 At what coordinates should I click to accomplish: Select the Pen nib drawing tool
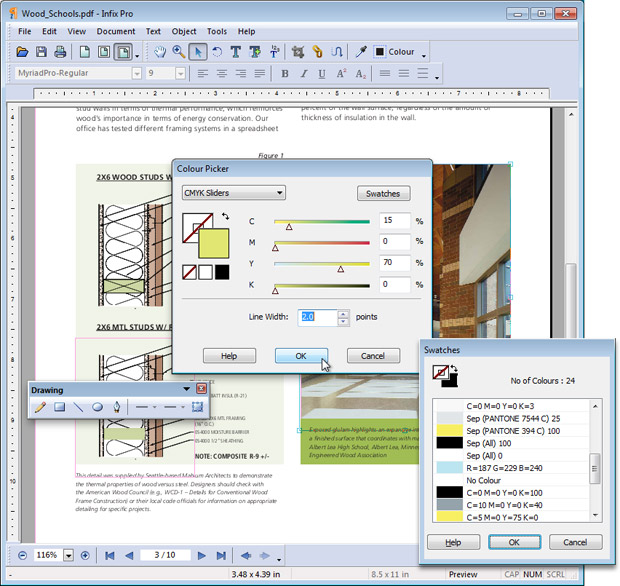pos(117,407)
